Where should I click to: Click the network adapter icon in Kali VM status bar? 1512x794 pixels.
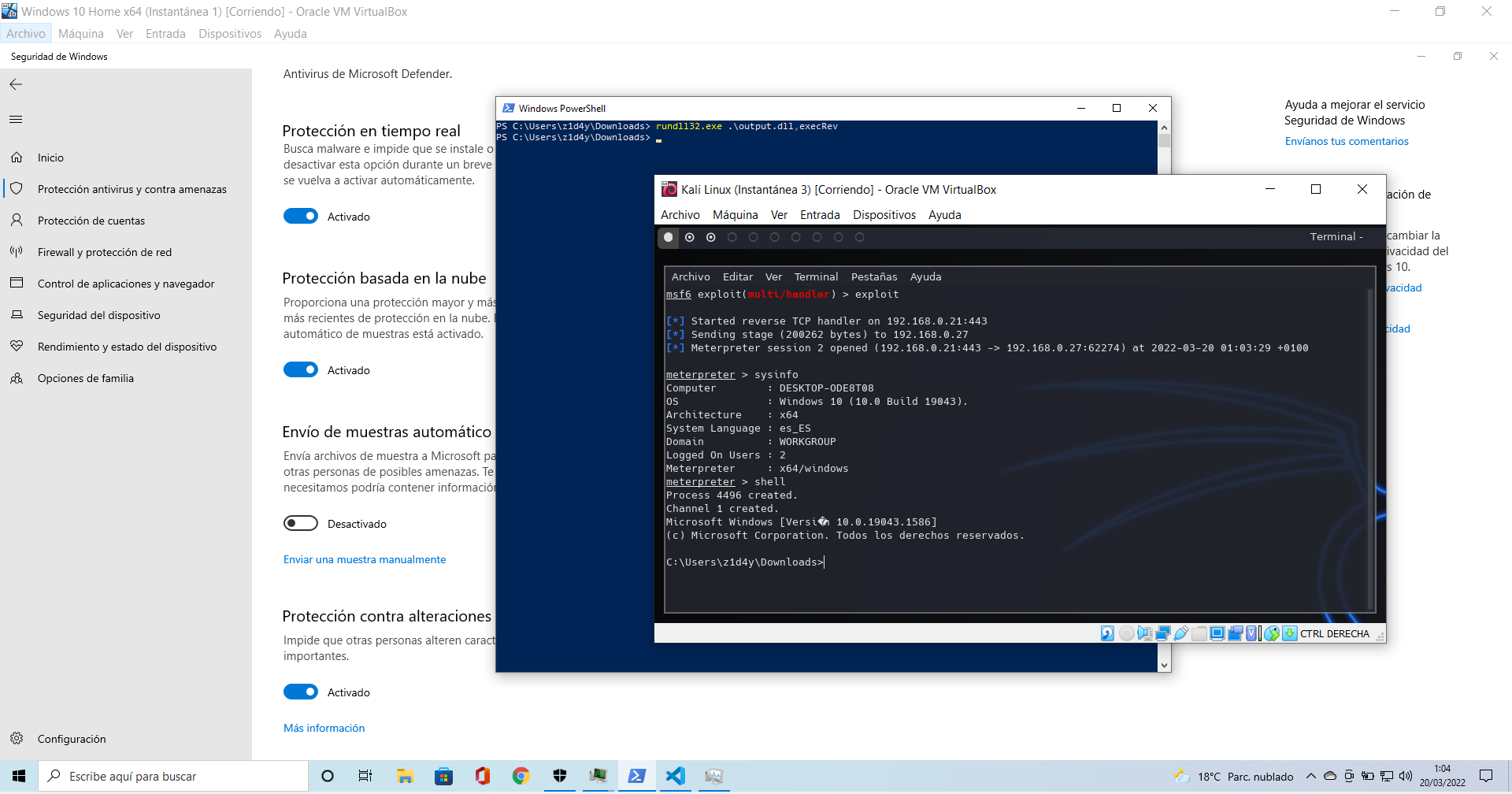point(1163,633)
